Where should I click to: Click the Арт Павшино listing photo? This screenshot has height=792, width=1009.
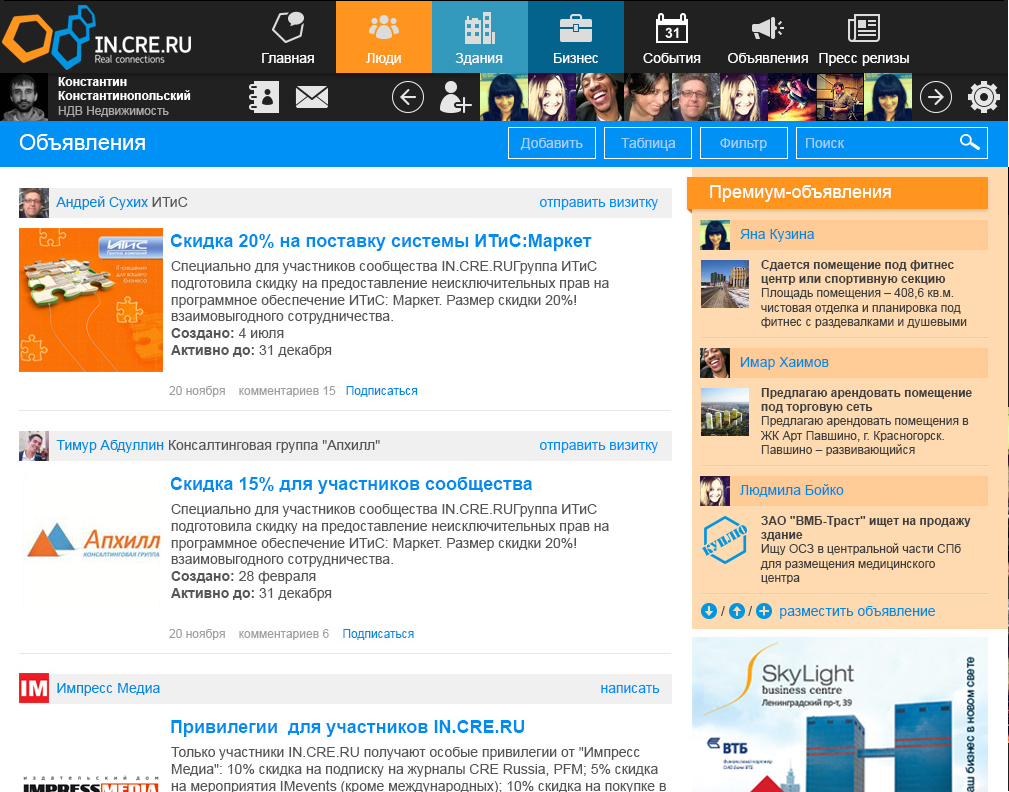[725, 412]
